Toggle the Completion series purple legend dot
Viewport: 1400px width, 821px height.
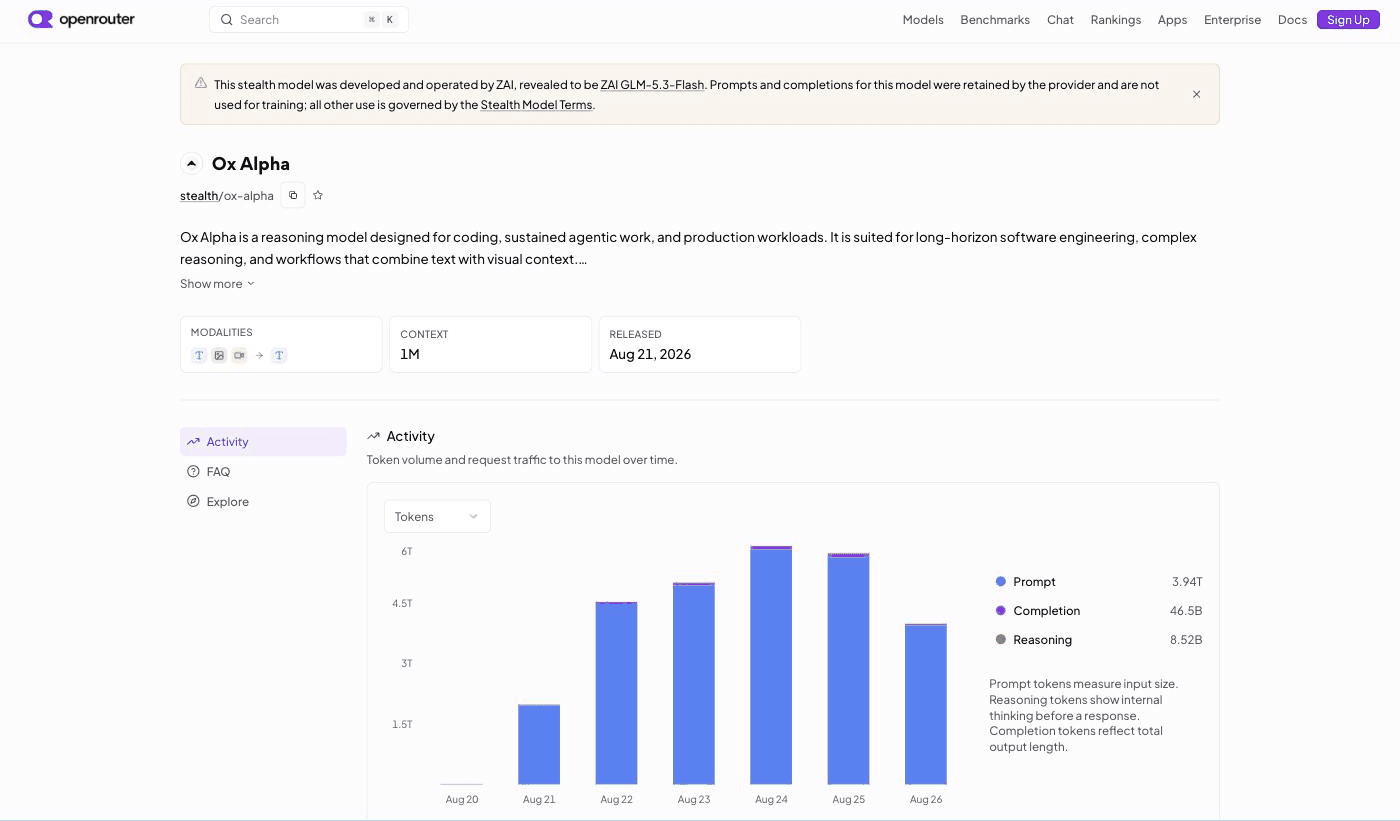tap(1001, 611)
